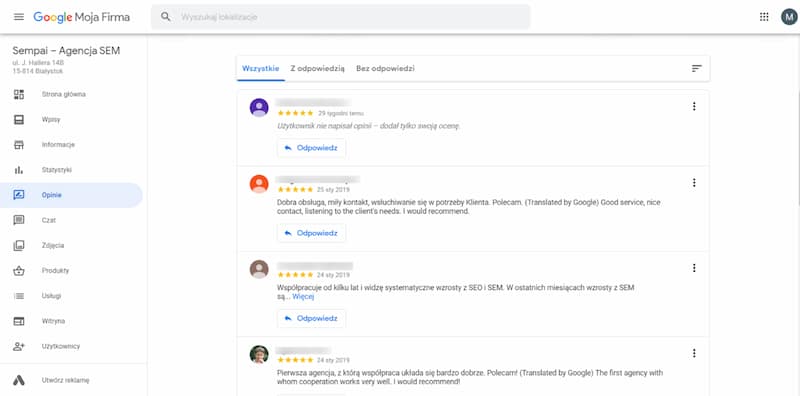Image resolution: width=800 pixels, height=396 pixels.
Task: Click the fourth reviewer's profile photo
Action: coord(259,354)
